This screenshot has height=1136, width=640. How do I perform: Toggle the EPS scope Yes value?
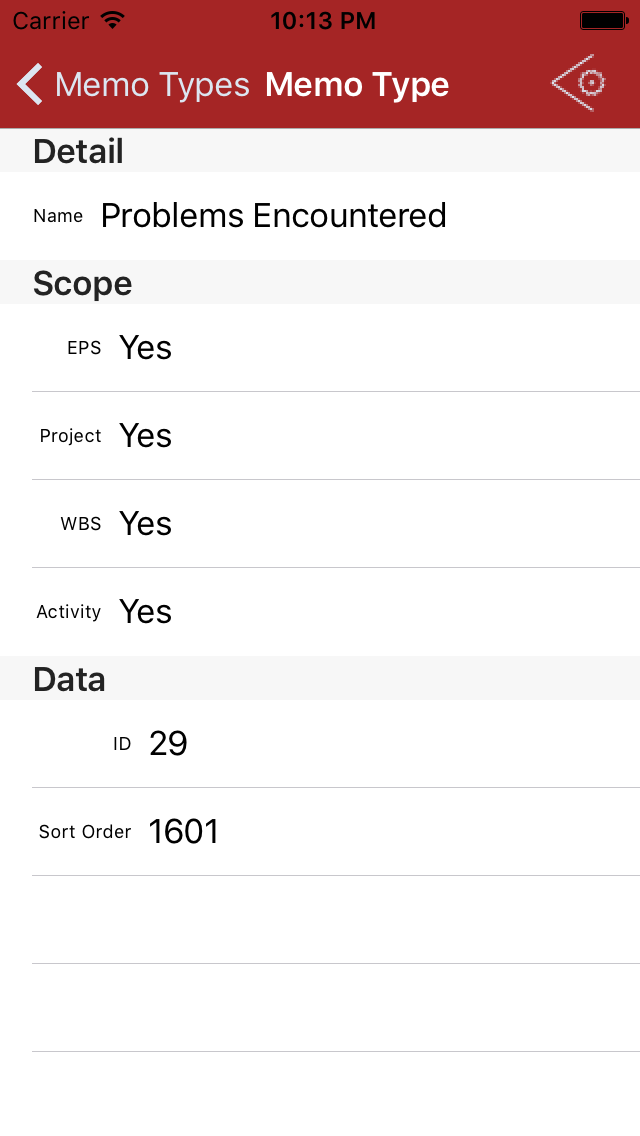tap(146, 348)
